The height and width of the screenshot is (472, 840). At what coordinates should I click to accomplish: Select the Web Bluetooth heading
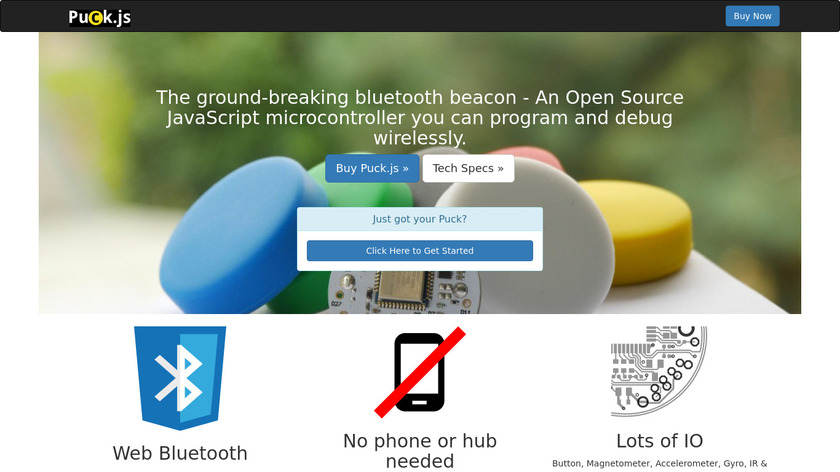click(180, 453)
